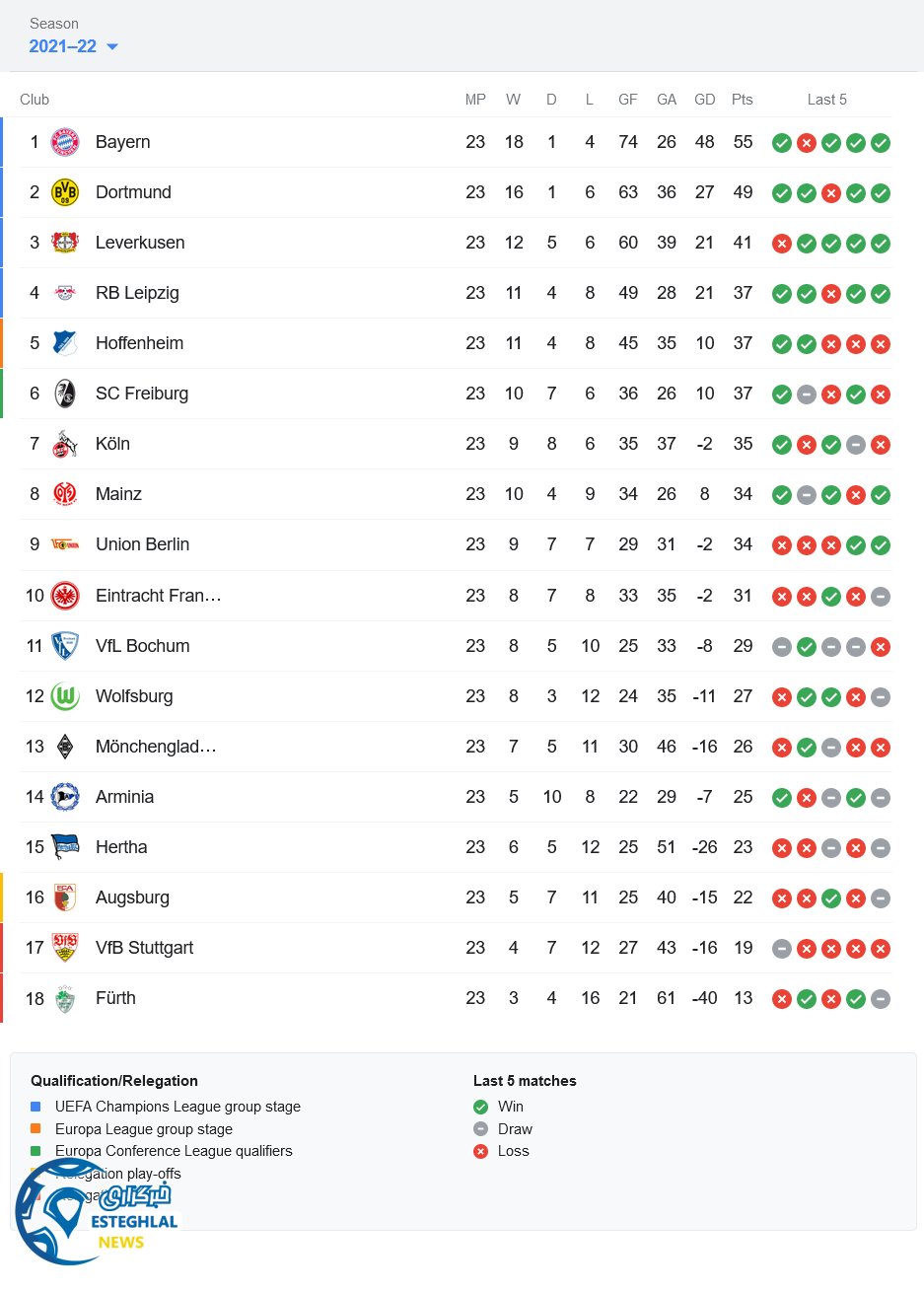
Task: Click the RB Leipzig logo
Action: coord(65,293)
